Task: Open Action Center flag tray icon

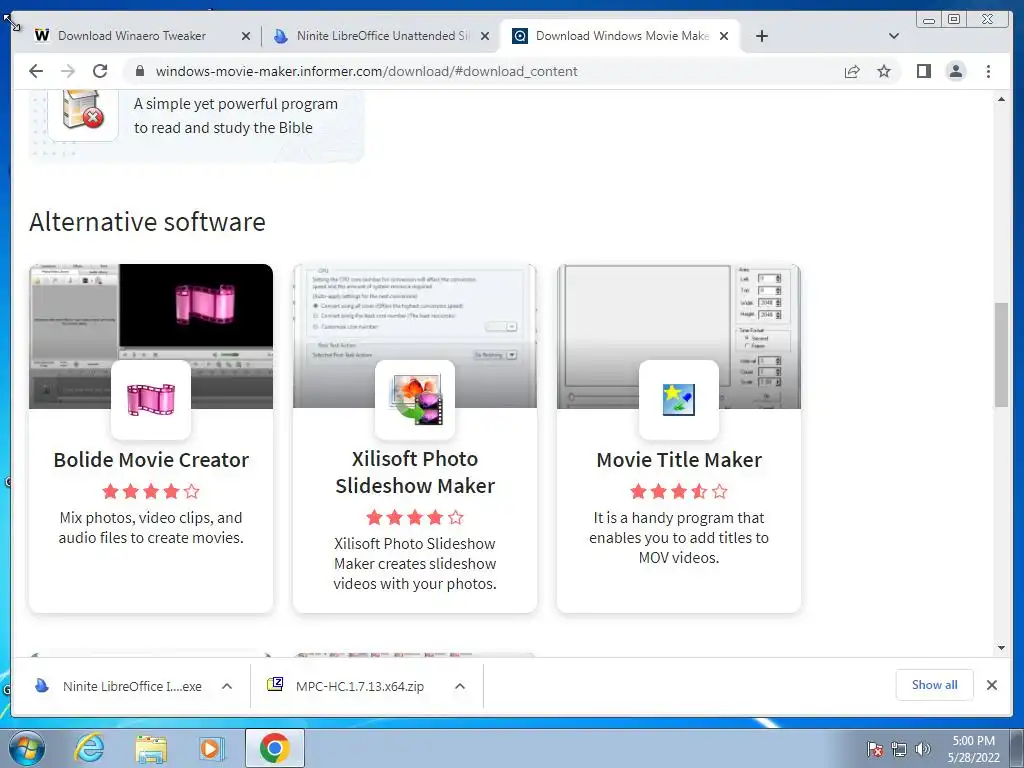Action: (874, 748)
